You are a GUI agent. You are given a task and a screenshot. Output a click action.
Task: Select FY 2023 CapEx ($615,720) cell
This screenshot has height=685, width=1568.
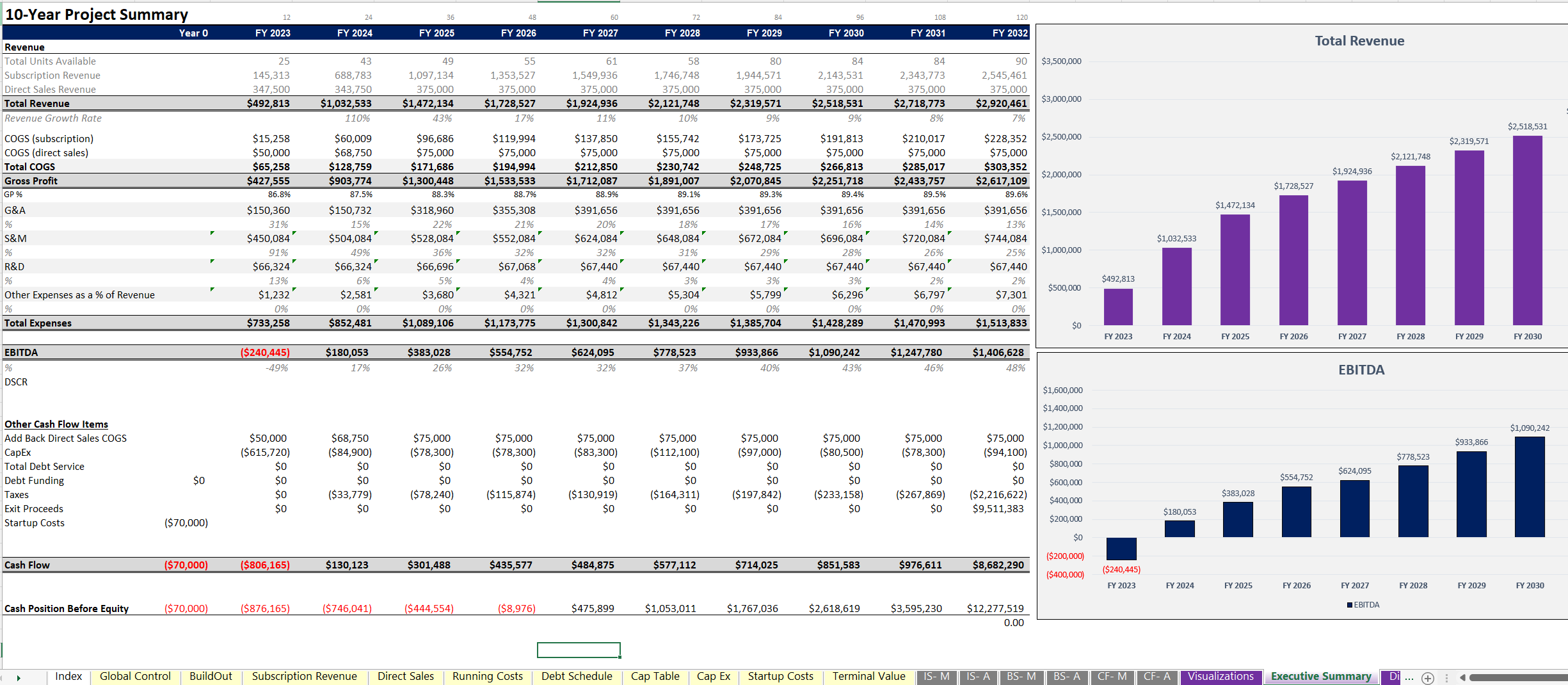[265, 453]
